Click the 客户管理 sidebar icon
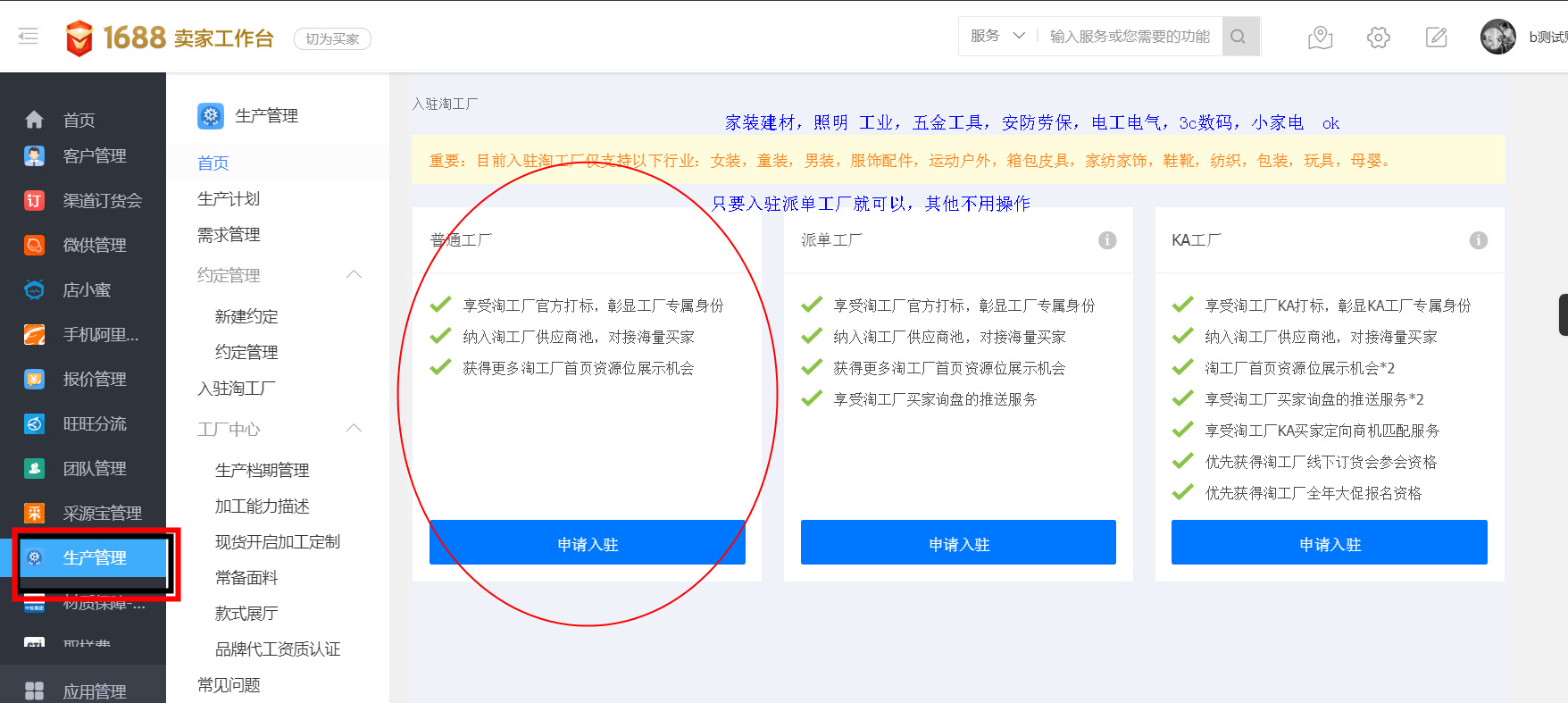 [x=34, y=155]
